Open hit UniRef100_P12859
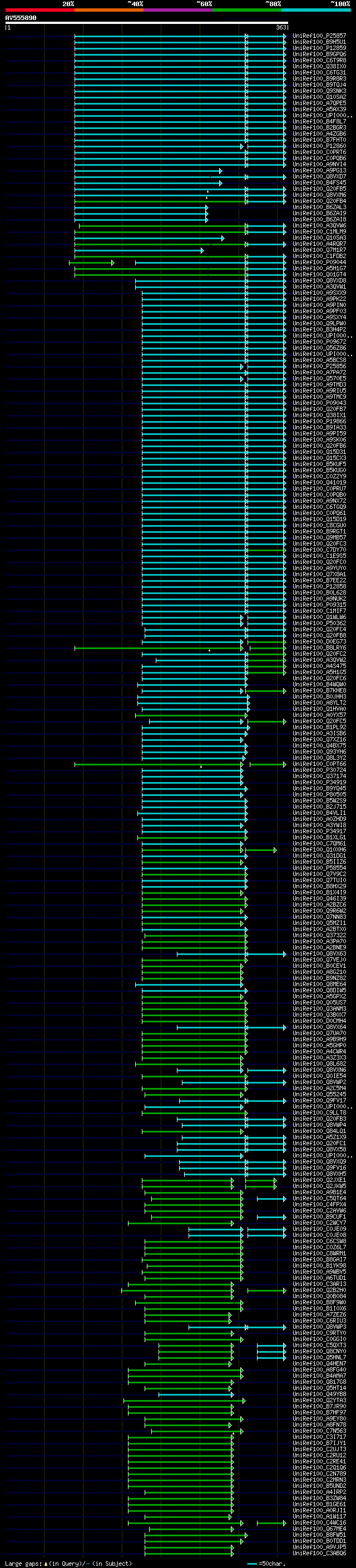Image resolution: width=356 pixels, height=1568 pixels. coord(319,48)
